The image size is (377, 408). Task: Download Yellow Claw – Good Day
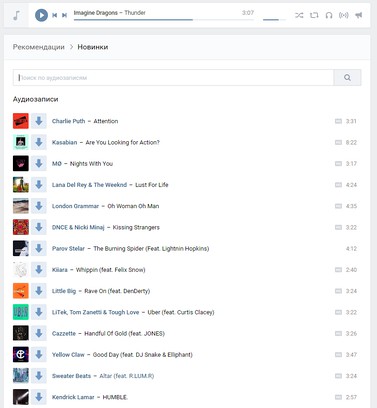(39, 355)
